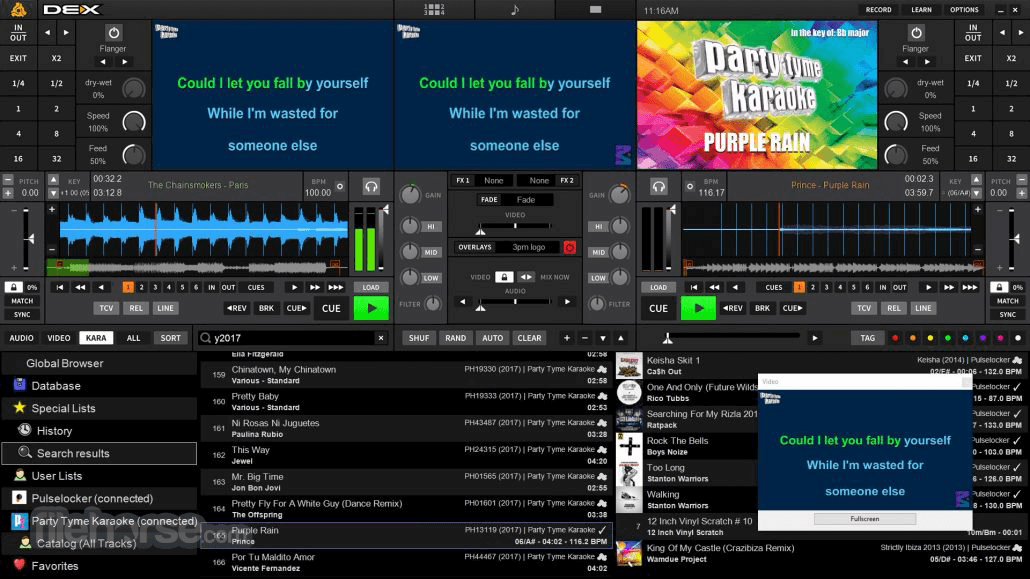This screenshot has height=579, width=1030.
Task: Select Party Tyme Karaoke (connected) source
Action: tap(114, 521)
